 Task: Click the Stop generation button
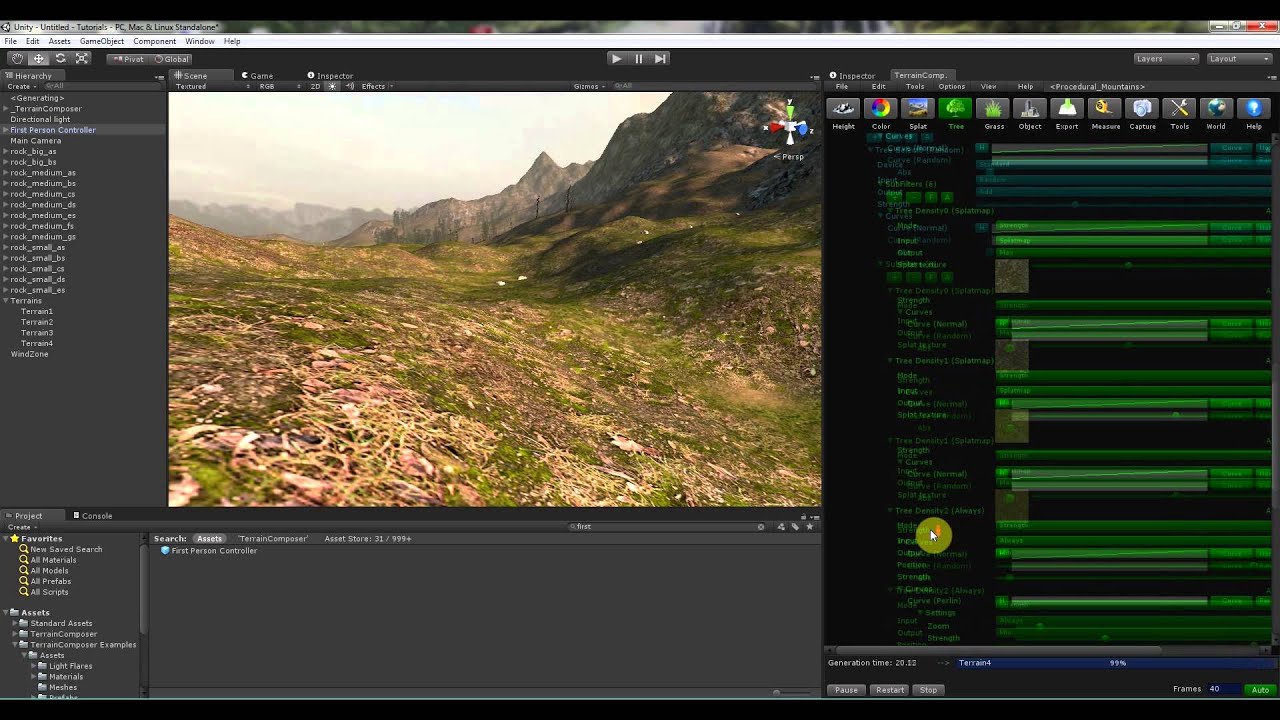pyautogui.click(x=928, y=690)
